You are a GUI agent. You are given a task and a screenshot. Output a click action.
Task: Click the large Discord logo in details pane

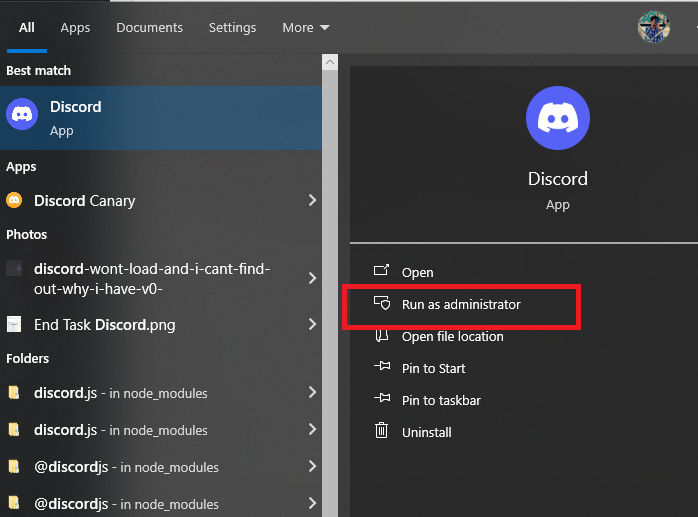(557, 118)
